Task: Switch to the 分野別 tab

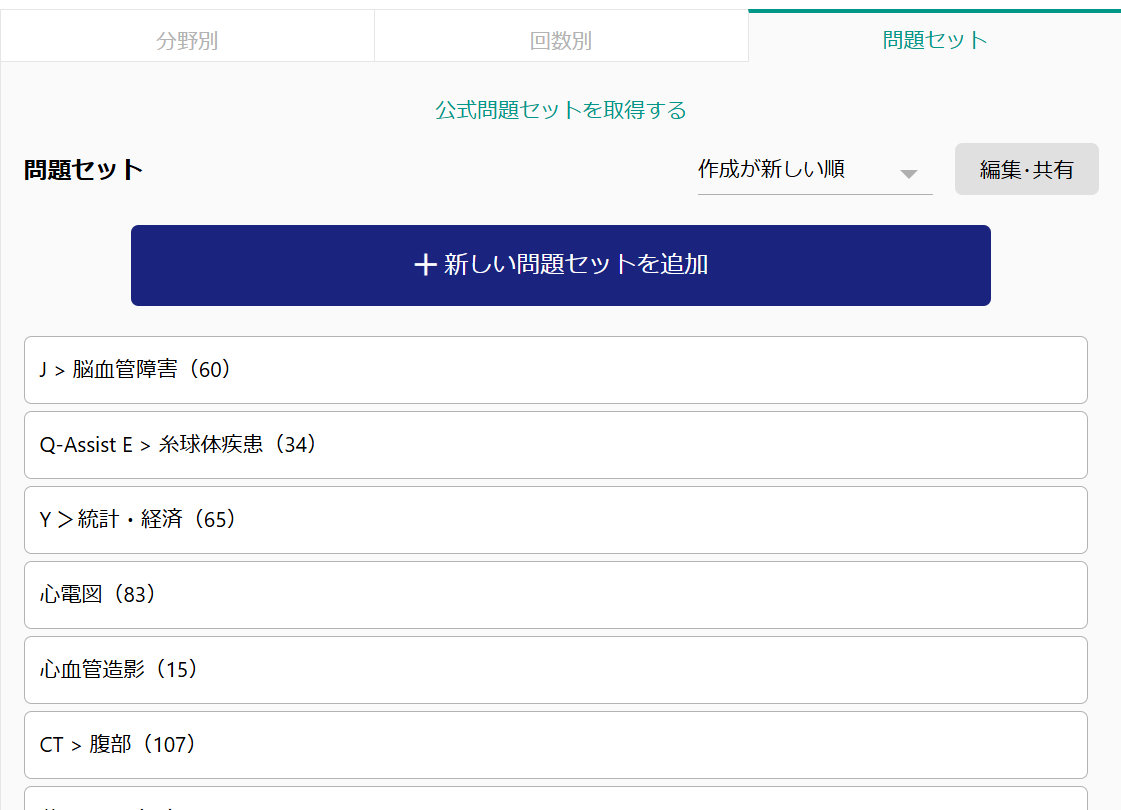Action: (x=187, y=41)
